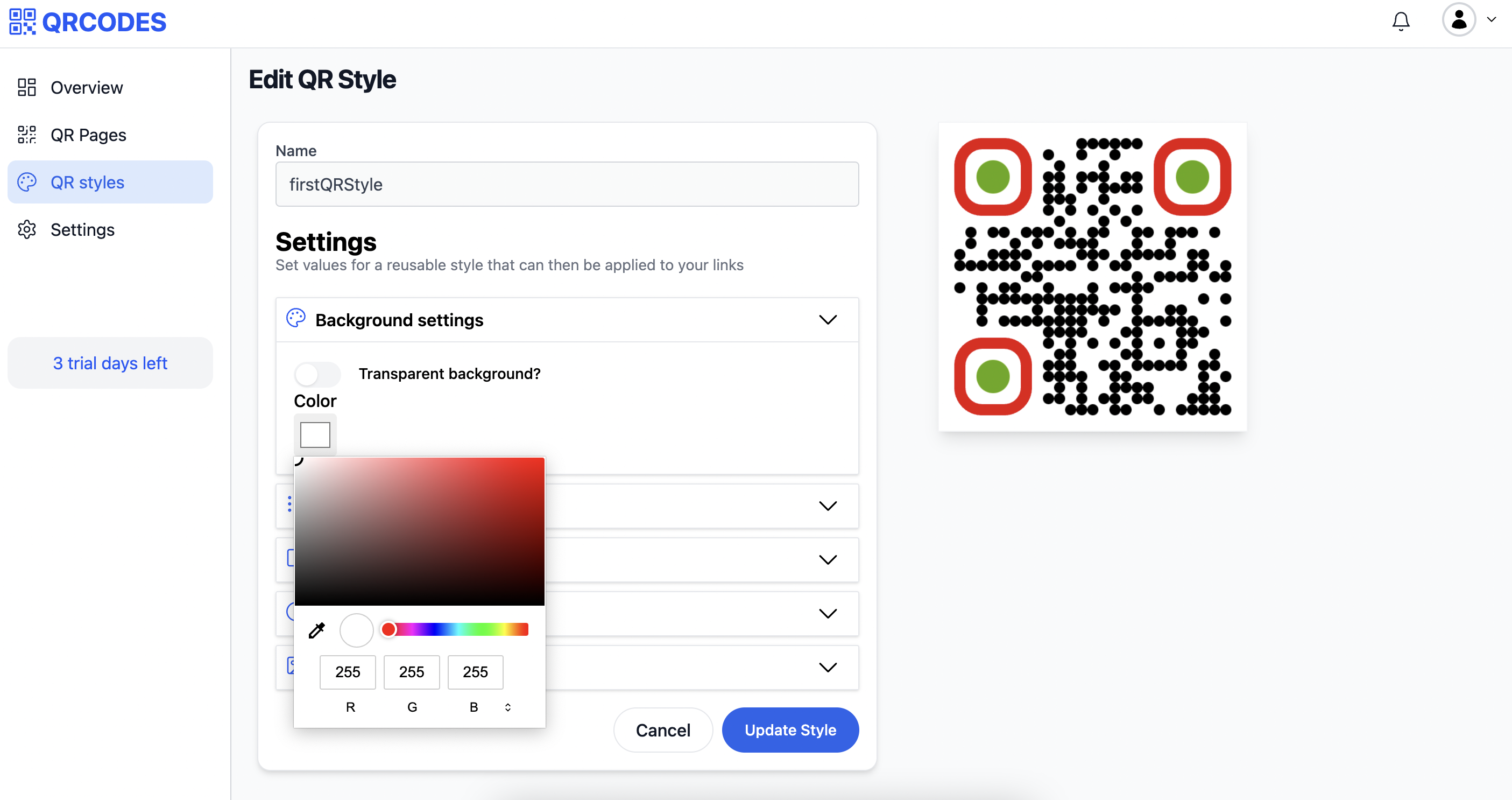
Task: Open the account menu chevron in the header
Action: [1492, 19]
